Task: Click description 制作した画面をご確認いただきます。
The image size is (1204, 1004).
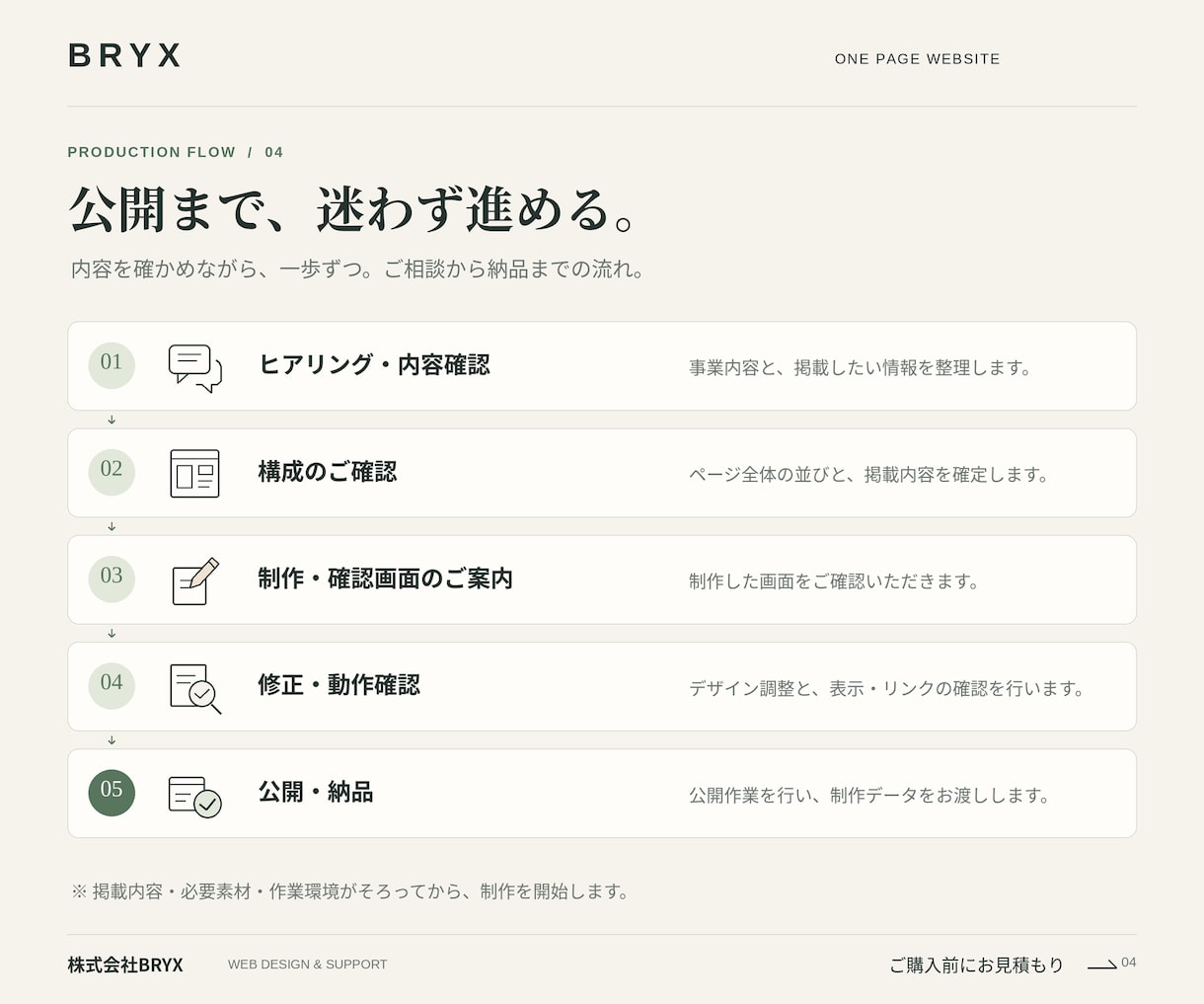Action: (x=835, y=581)
